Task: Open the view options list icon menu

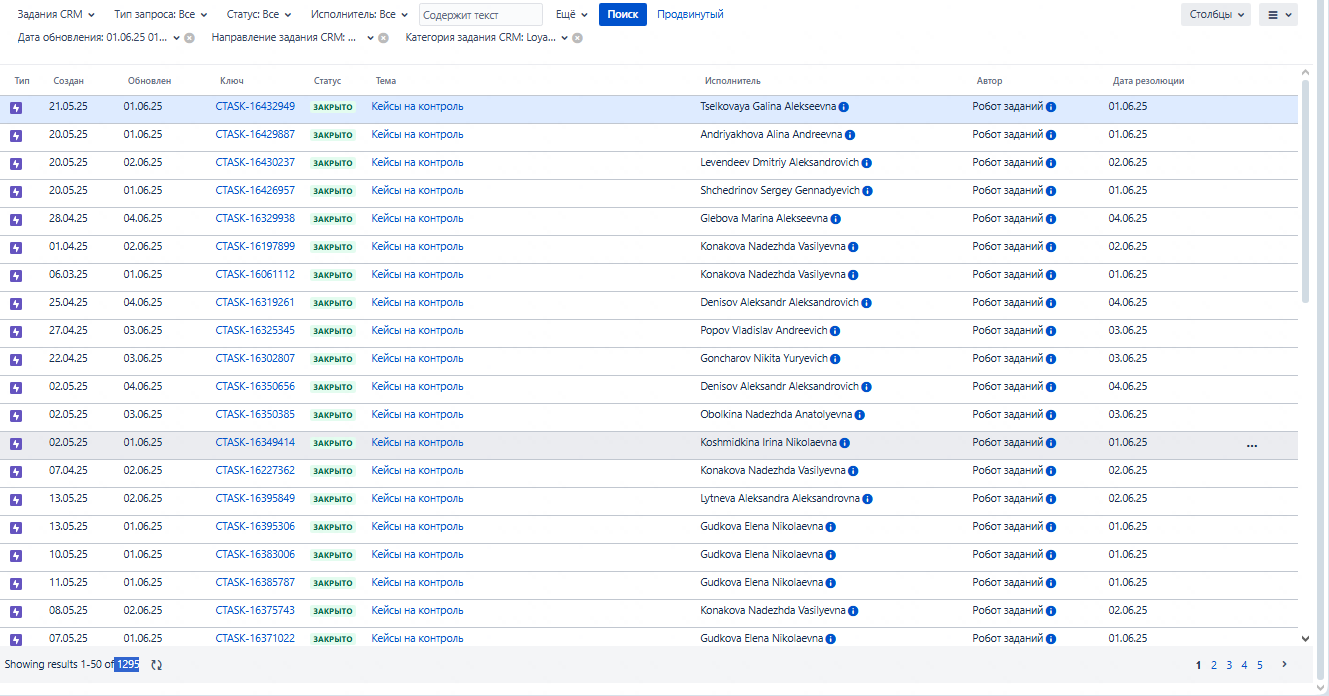Action: tap(1278, 15)
